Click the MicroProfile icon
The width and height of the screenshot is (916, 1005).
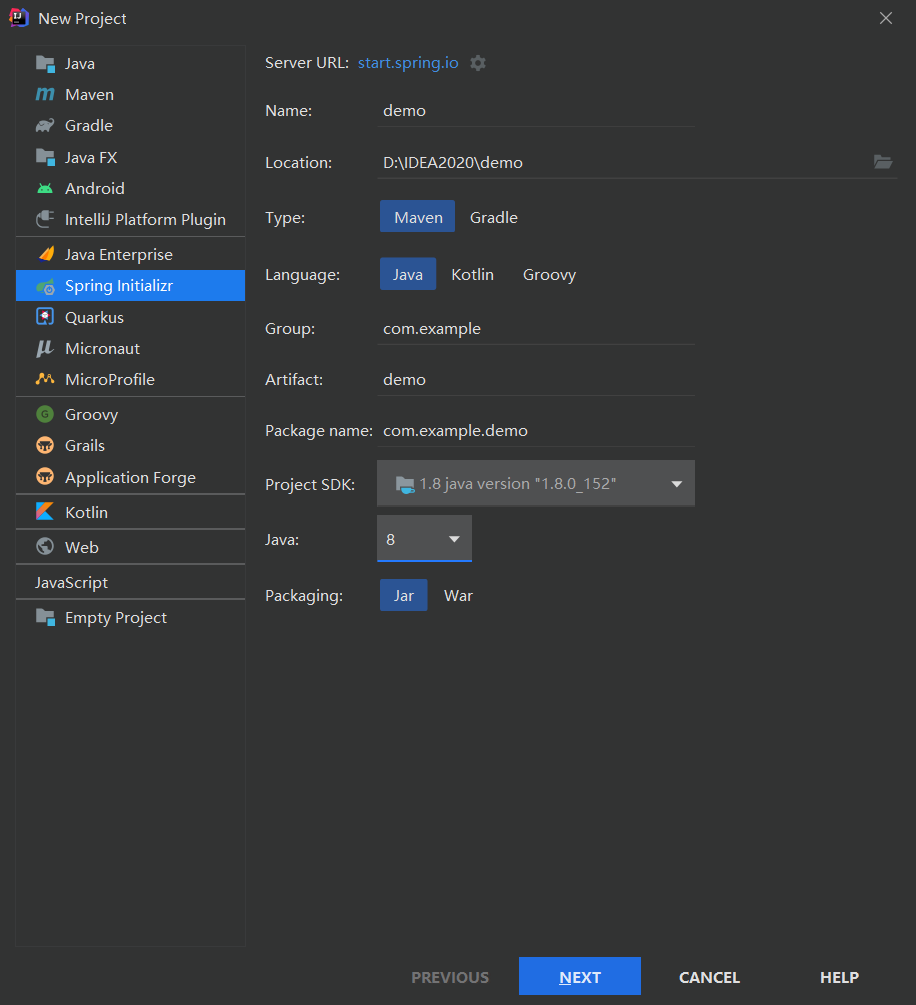point(45,379)
